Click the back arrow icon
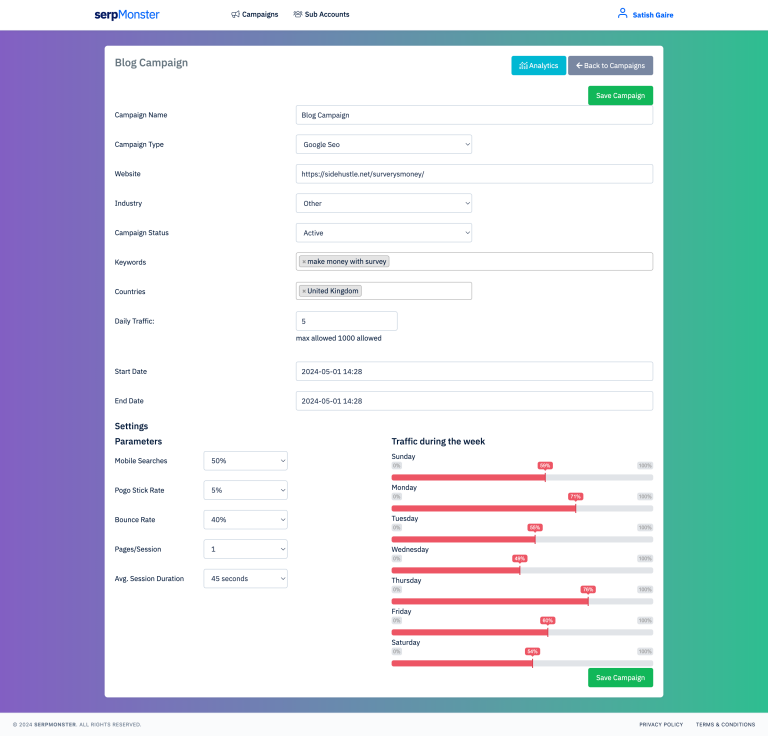 [x=579, y=65]
